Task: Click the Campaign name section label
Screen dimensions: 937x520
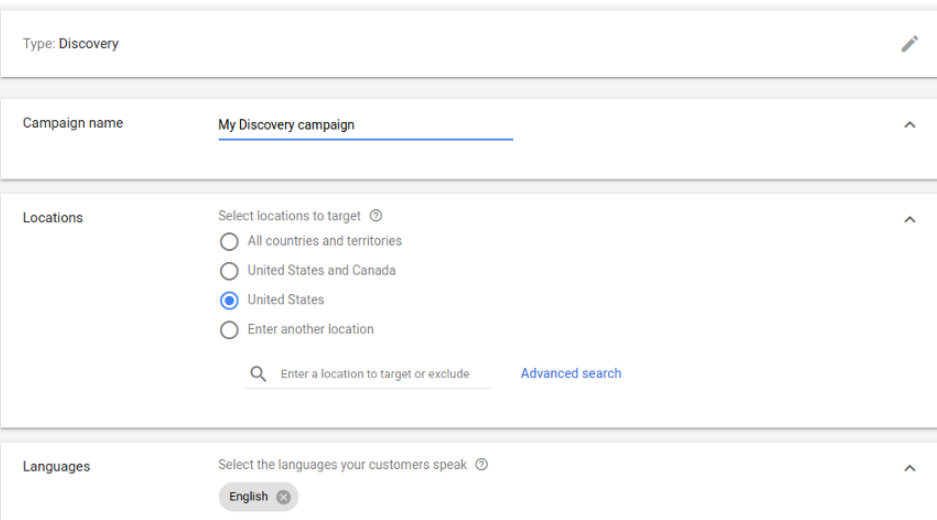Action: (x=73, y=123)
